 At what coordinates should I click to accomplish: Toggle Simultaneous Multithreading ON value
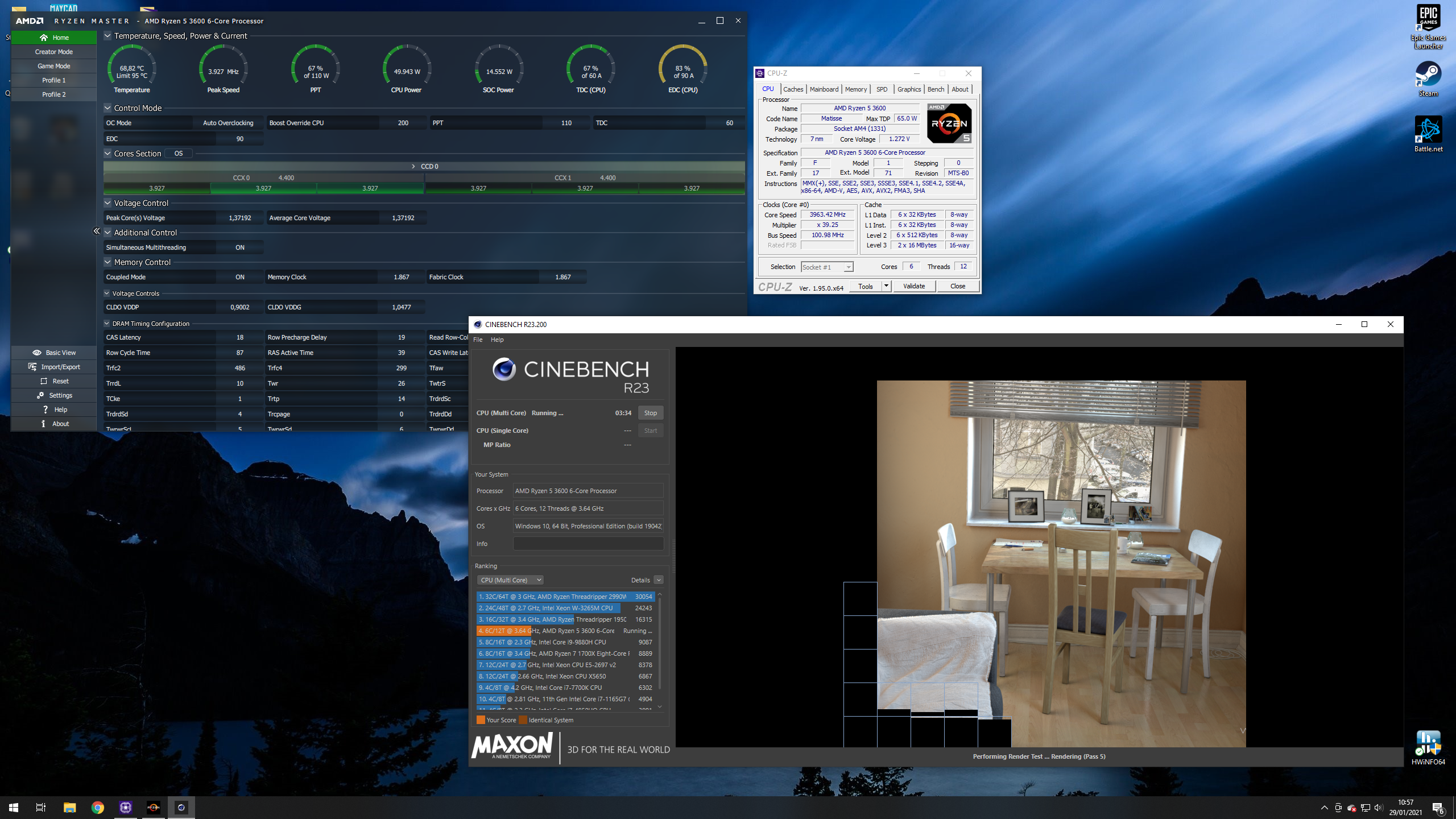point(239,247)
